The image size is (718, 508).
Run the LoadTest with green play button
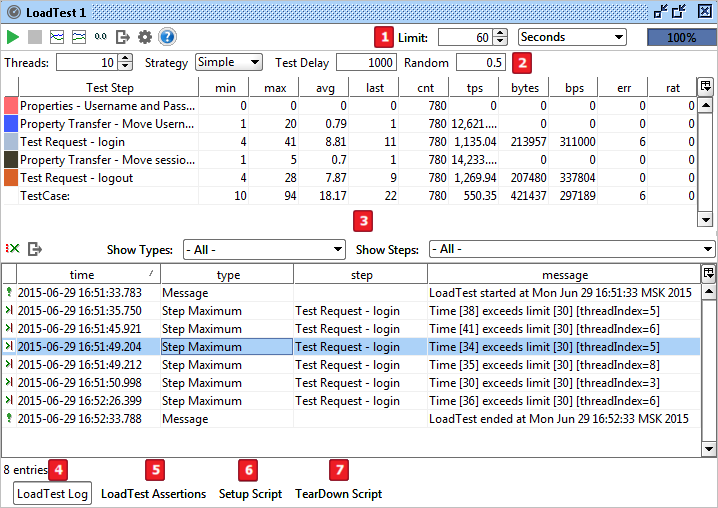pos(13,37)
